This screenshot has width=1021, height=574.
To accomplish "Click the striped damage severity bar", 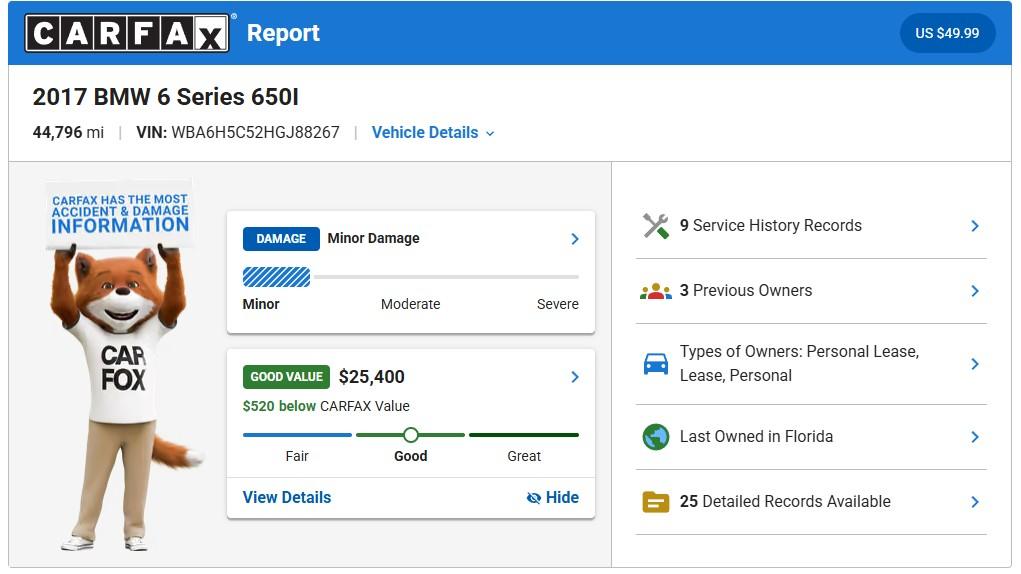I will [277, 277].
